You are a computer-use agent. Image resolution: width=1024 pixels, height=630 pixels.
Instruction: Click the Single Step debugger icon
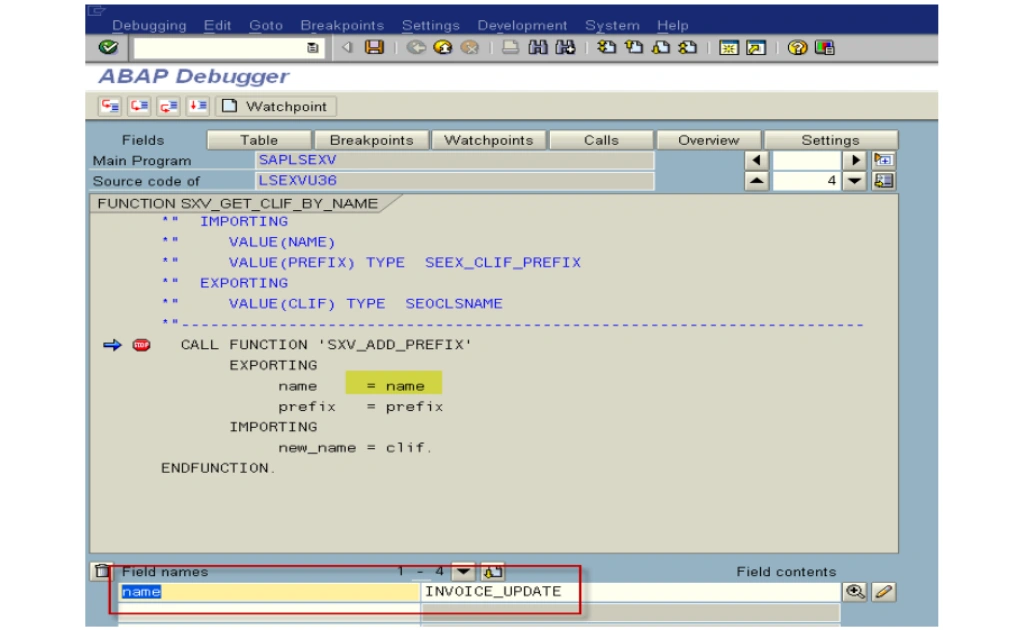[110, 106]
